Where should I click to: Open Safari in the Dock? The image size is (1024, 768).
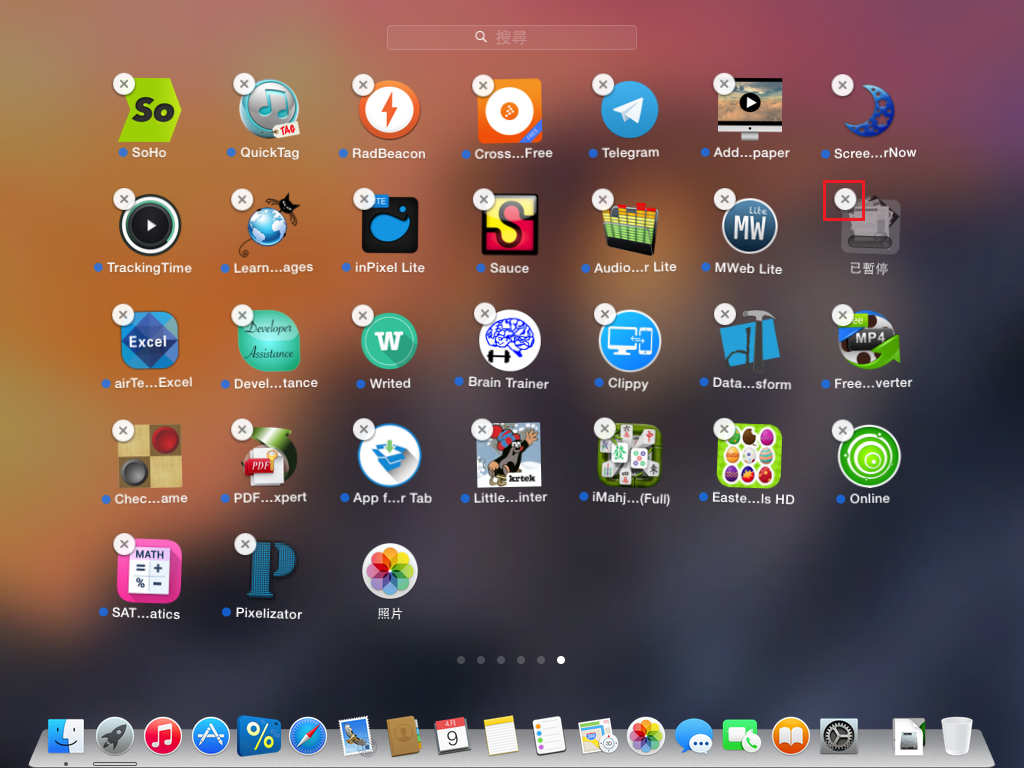(308, 736)
